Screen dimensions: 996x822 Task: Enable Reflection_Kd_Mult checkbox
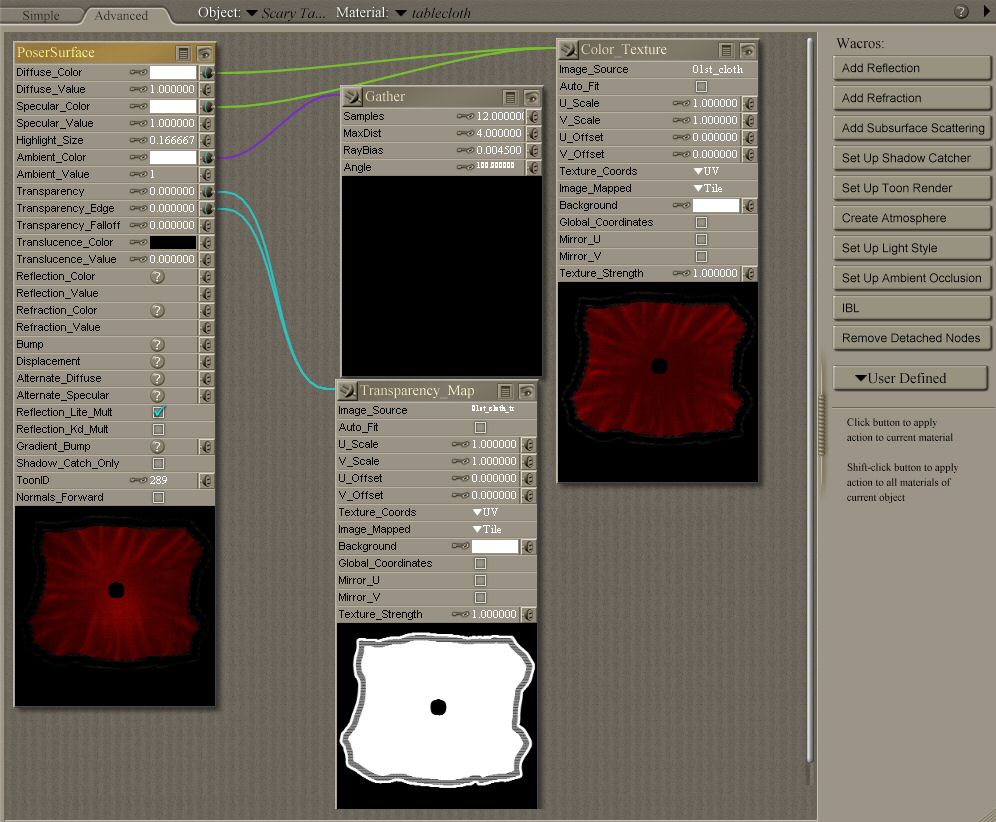click(159, 430)
